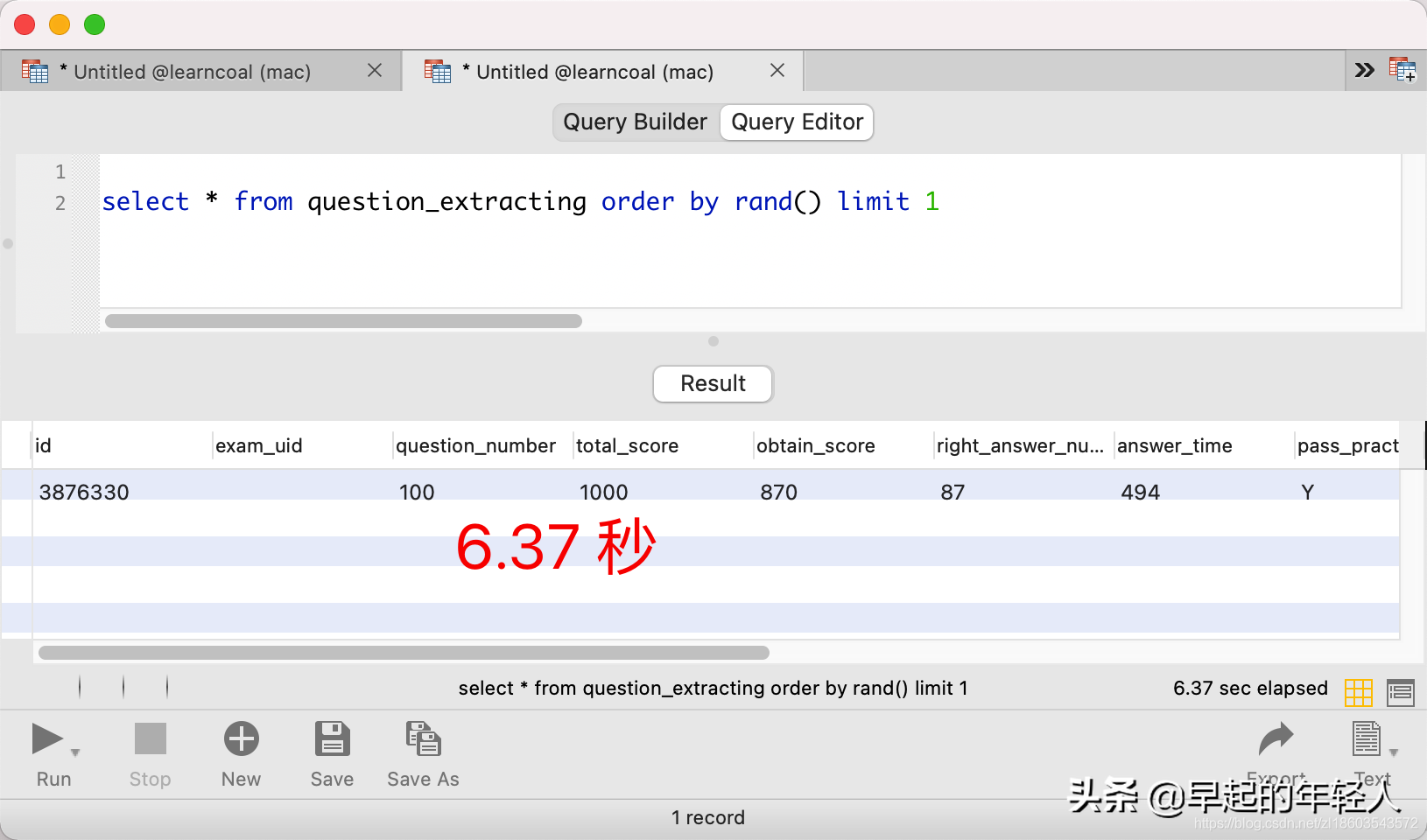This screenshot has width=1427, height=840.
Task: Click the pass_pract column header
Action: tap(1347, 445)
